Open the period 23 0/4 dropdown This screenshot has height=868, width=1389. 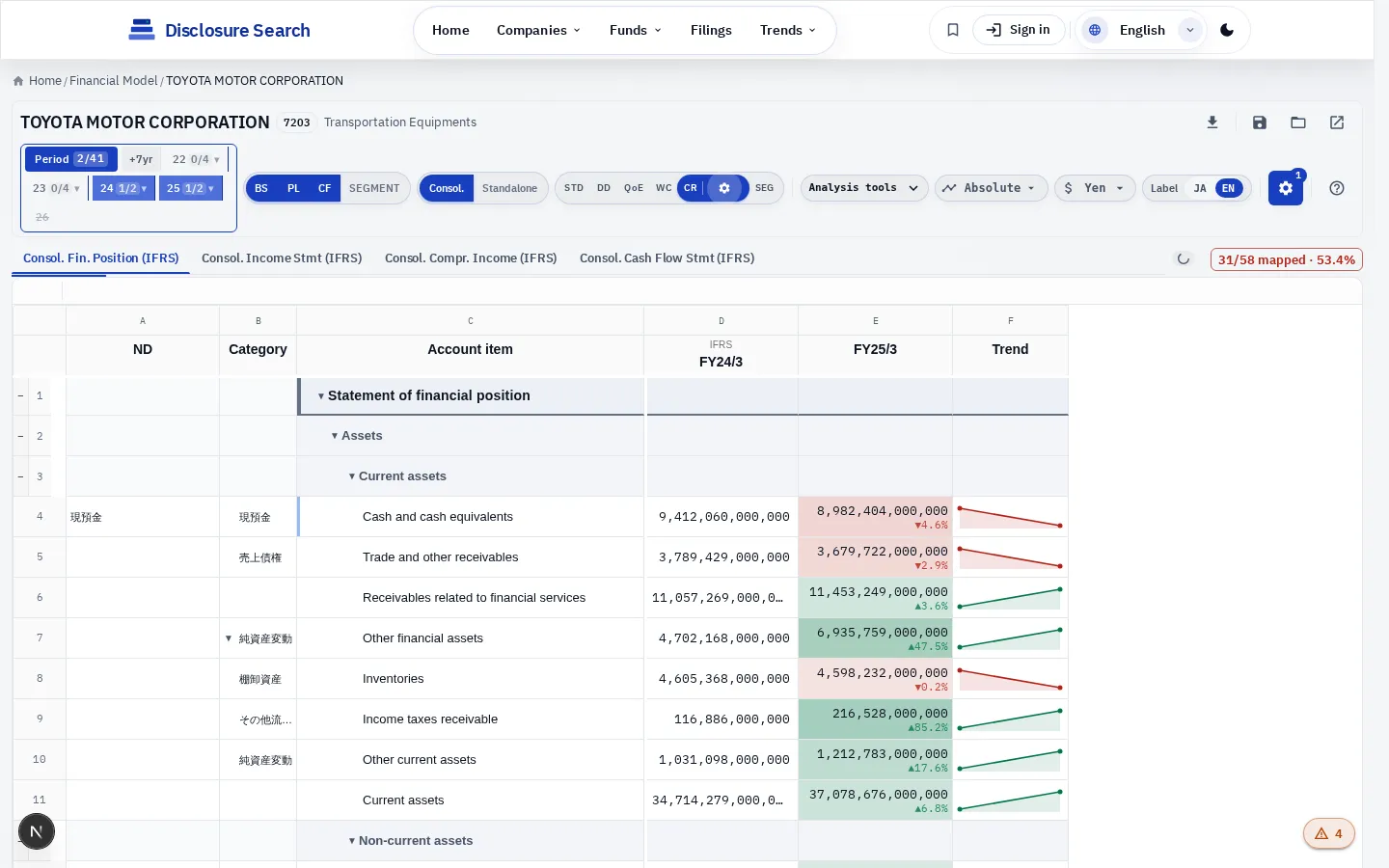[x=56, y=188]
